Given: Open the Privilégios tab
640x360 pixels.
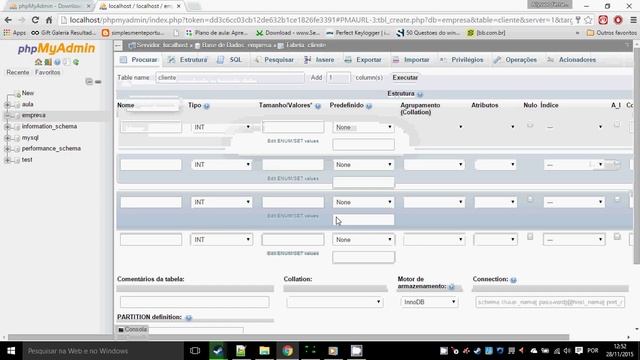Looking at the screenshot, I should [x=462, y=60].
